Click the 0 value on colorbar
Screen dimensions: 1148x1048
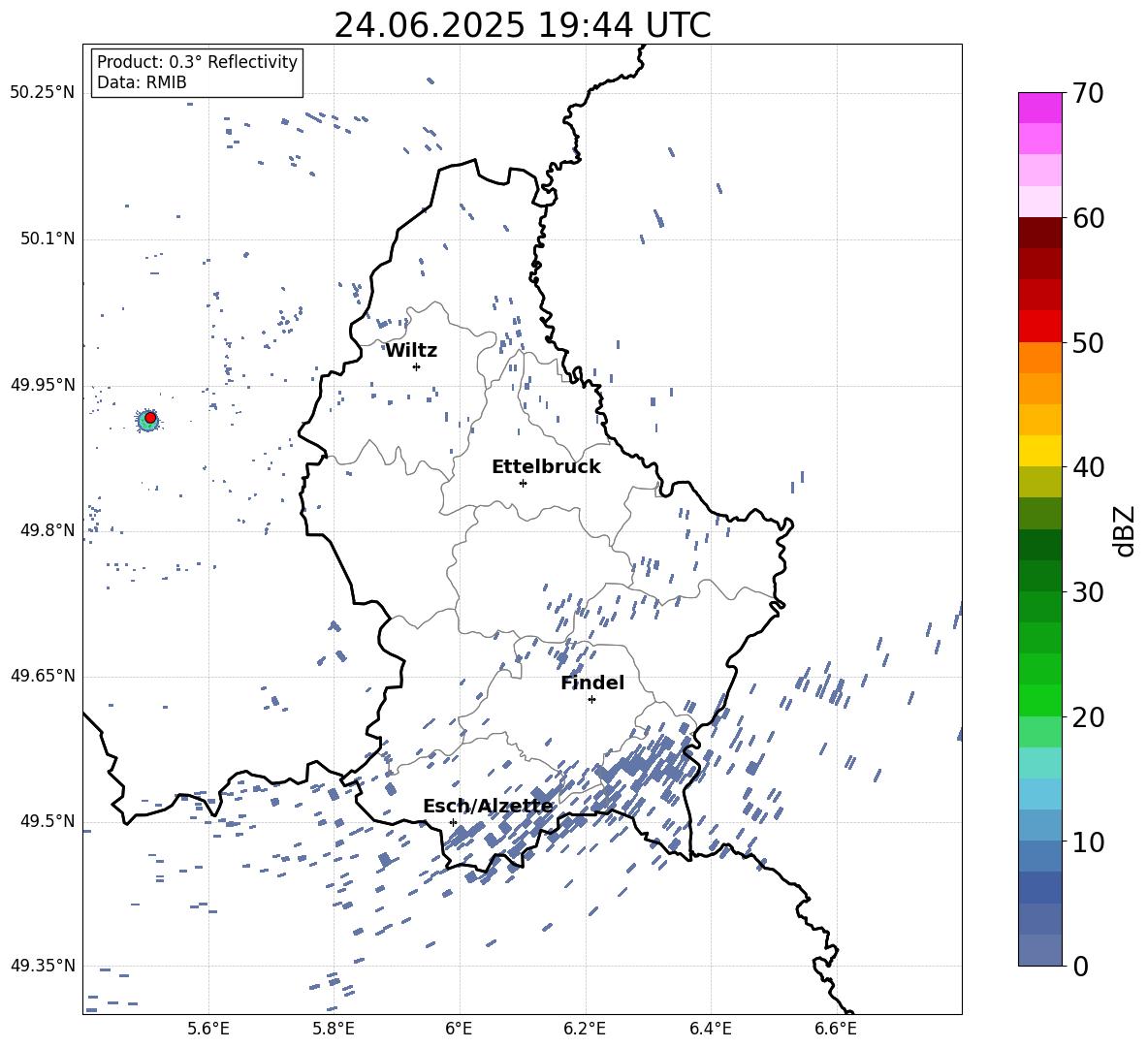coord(1080,966)
